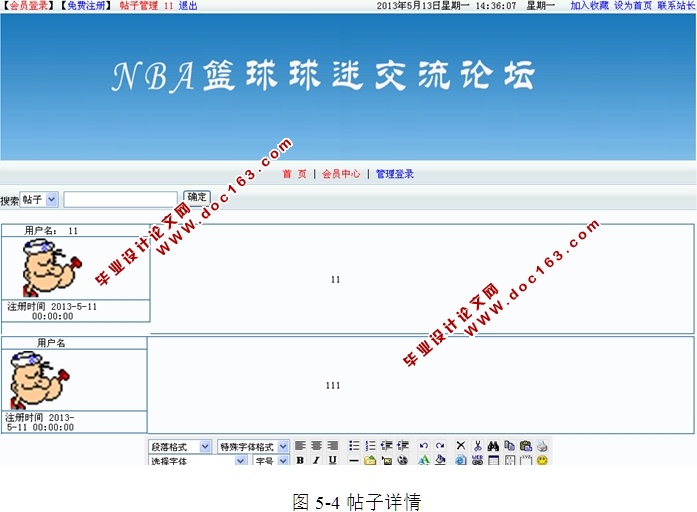The height and width of the screenshot is (512, 697).
Task: Insert smiley emoticon
Action: tap(542, 460)
